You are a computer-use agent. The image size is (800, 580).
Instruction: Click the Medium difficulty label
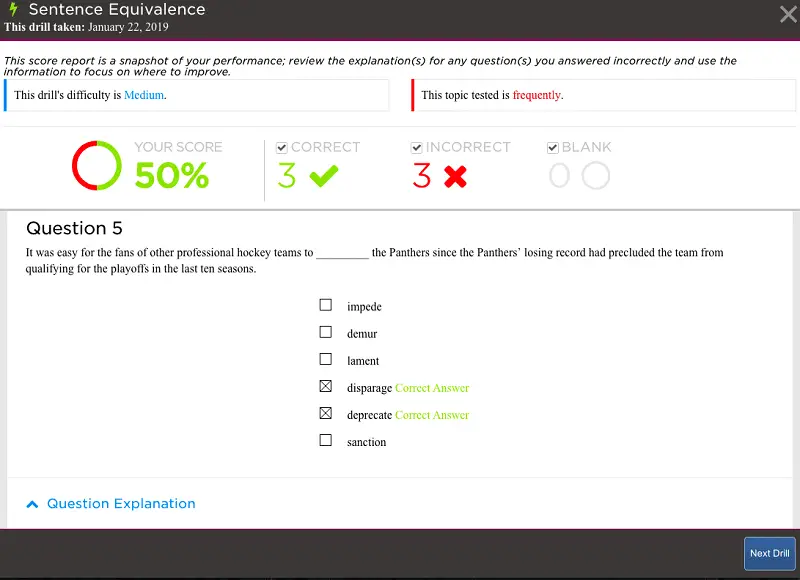pos(143,96)
